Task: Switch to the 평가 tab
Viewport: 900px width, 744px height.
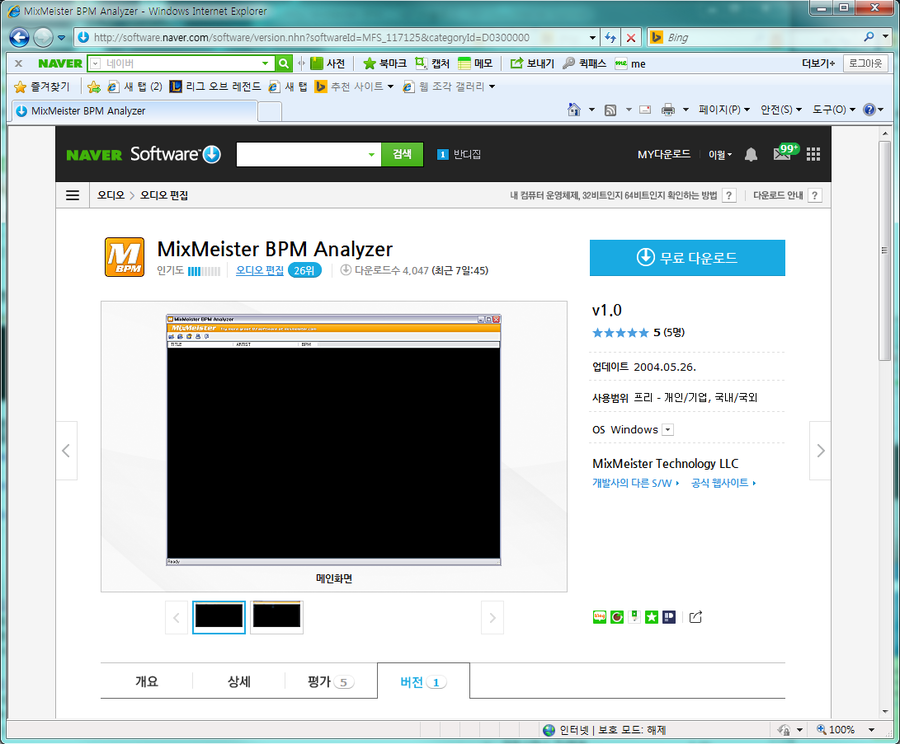Action: click(x=331, y=682)
